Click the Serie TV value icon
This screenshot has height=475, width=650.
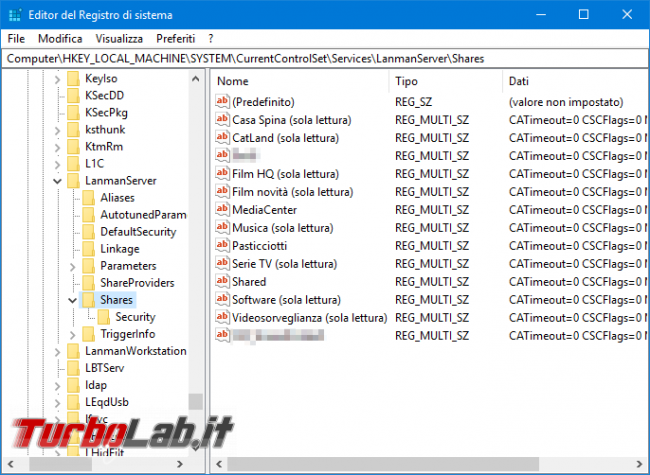pos(222,264)
